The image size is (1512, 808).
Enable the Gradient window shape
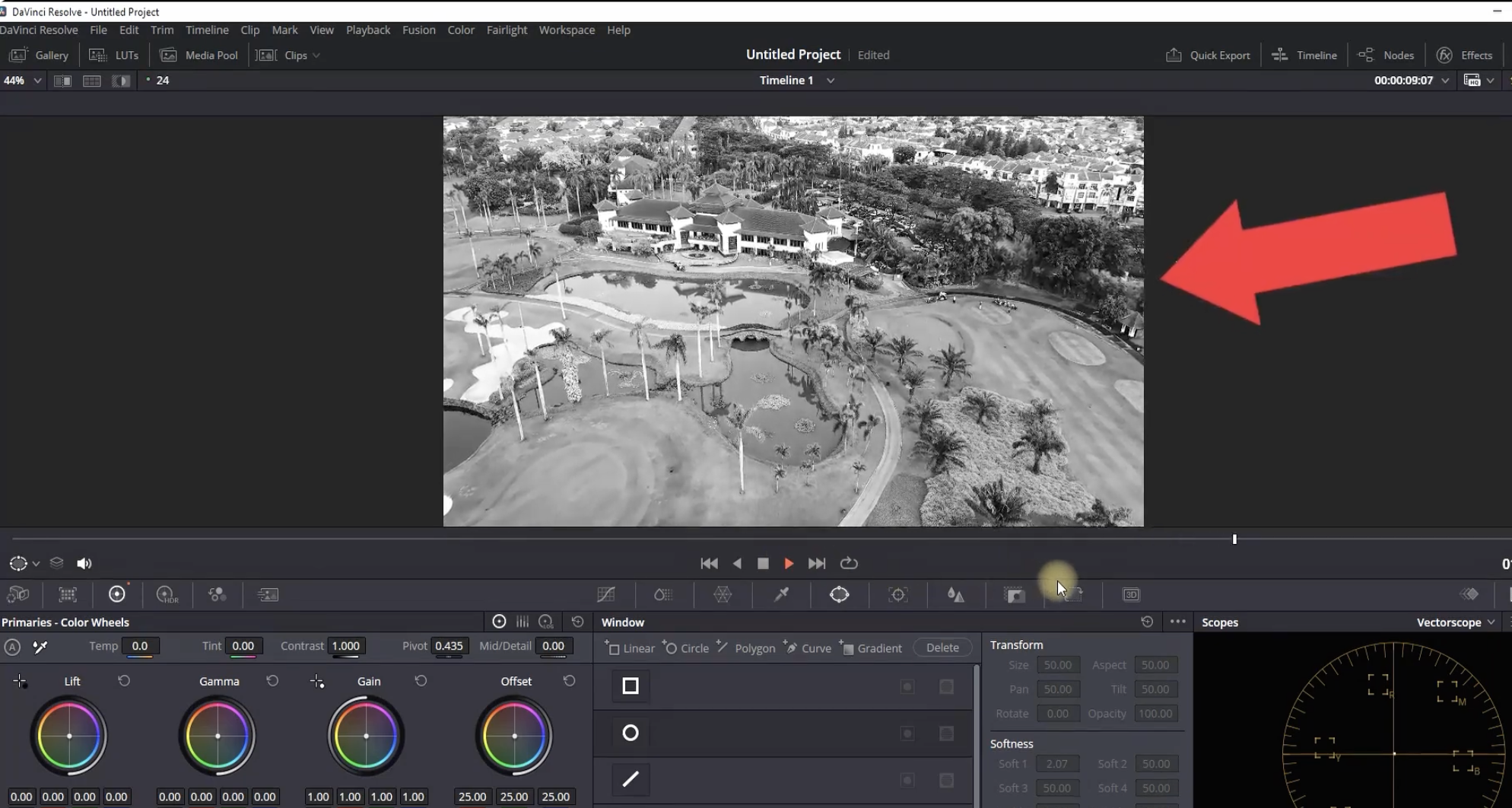coord(871,647)
